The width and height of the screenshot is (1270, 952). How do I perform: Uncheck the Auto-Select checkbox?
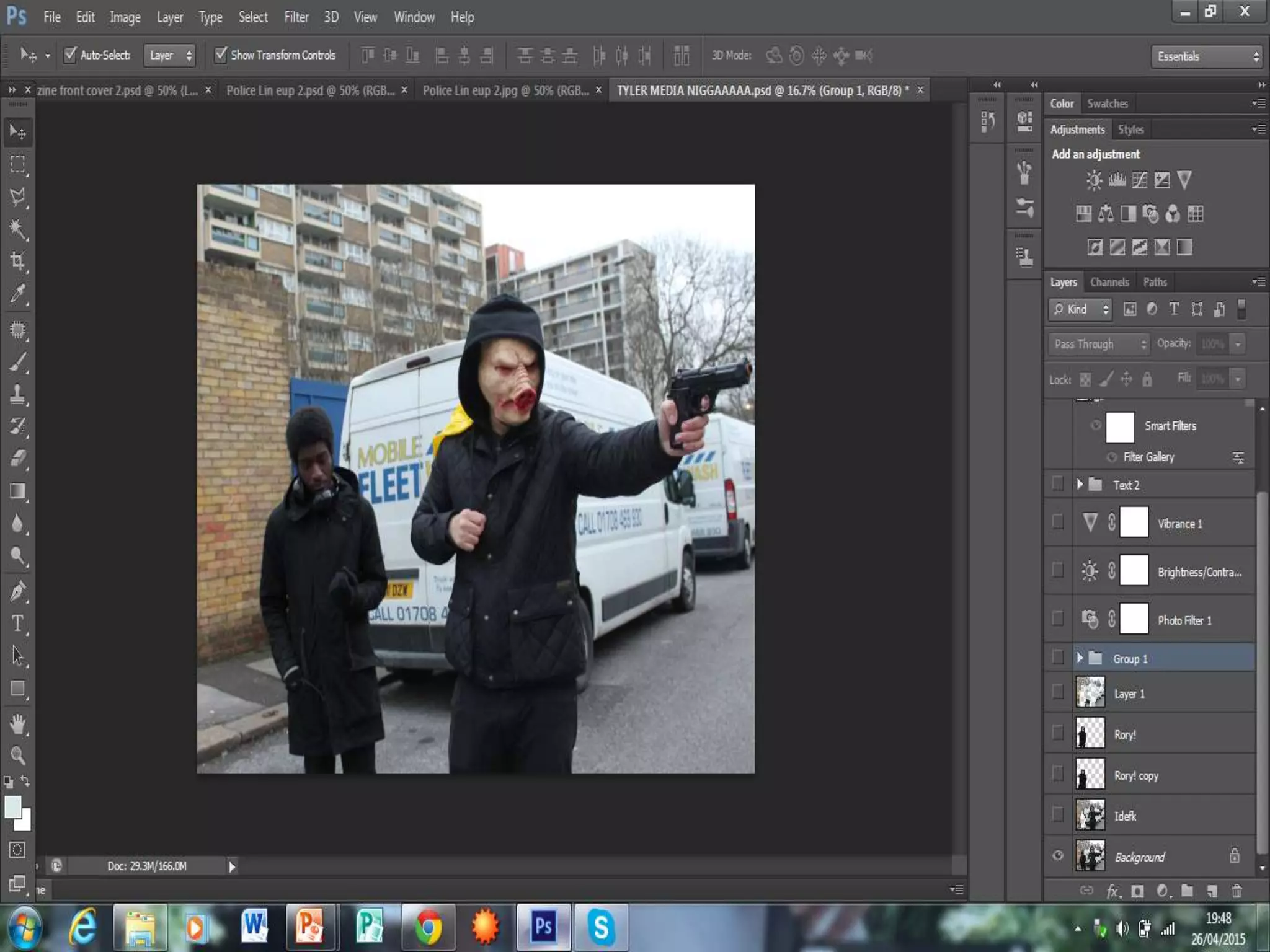coord(71,55)
